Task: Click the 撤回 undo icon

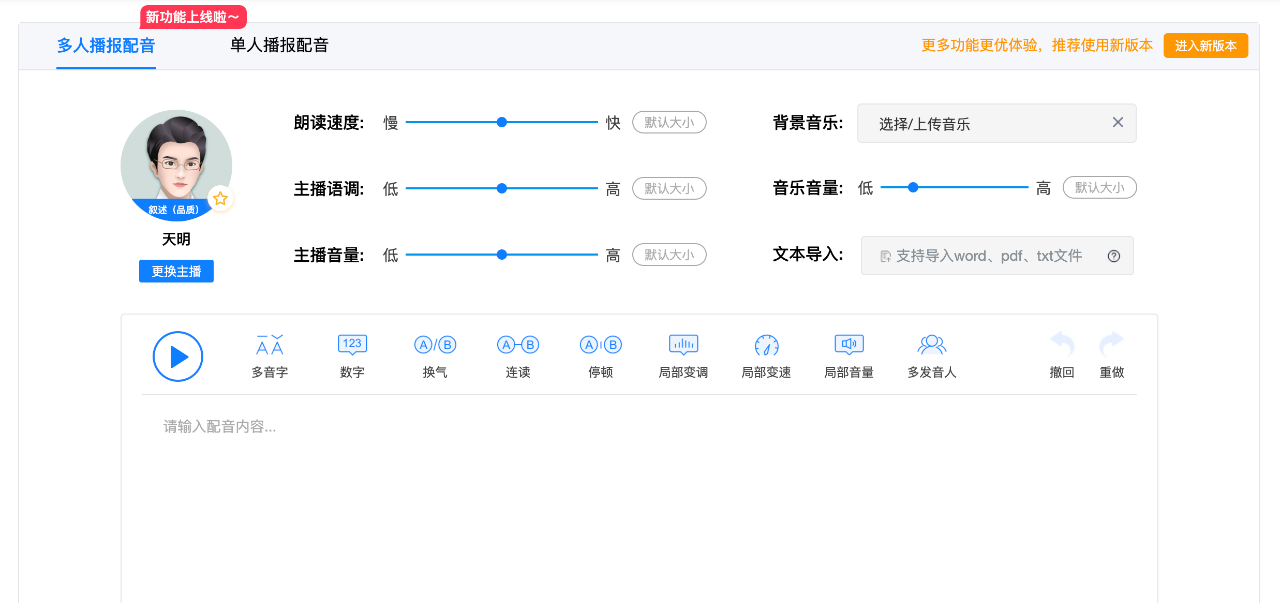Action: pyautogui.click(x=1061, y=355)
